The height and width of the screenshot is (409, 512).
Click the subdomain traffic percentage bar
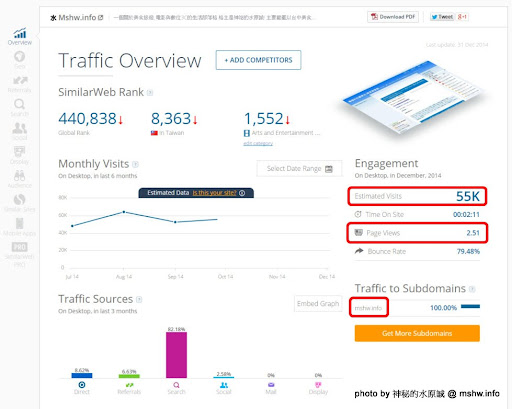click(470, 306)
